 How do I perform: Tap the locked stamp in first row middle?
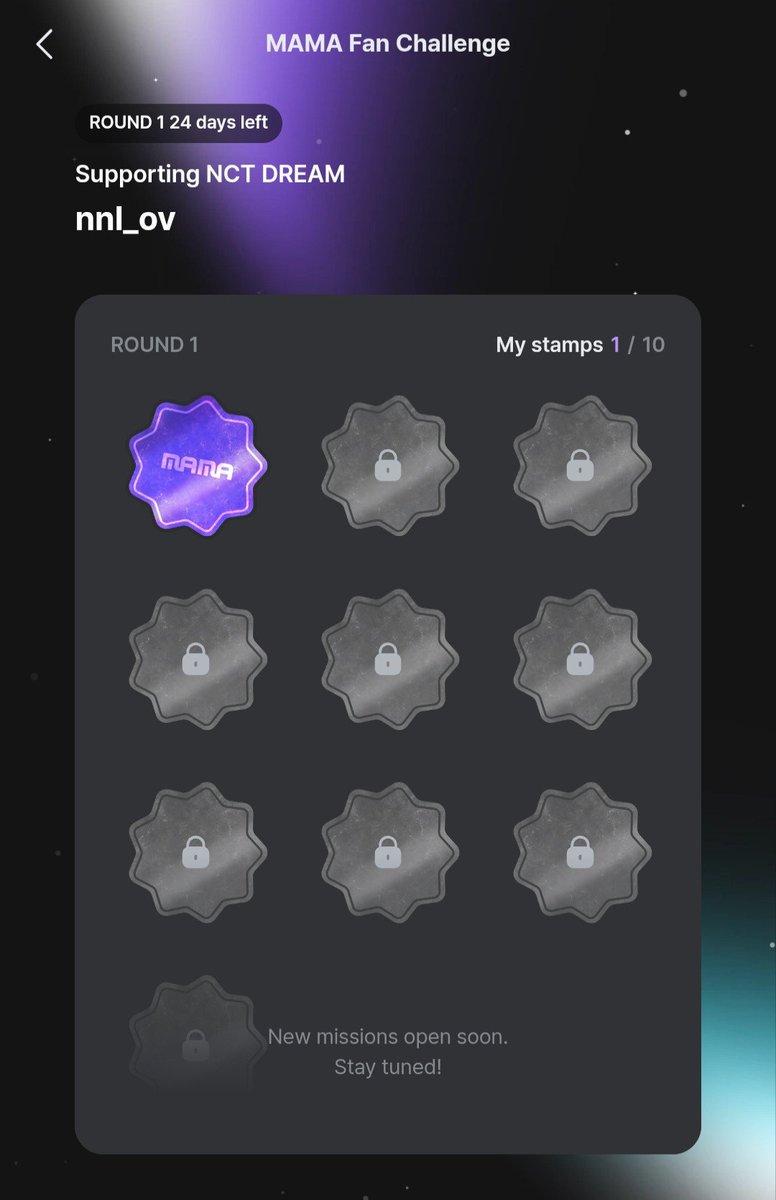390,465
